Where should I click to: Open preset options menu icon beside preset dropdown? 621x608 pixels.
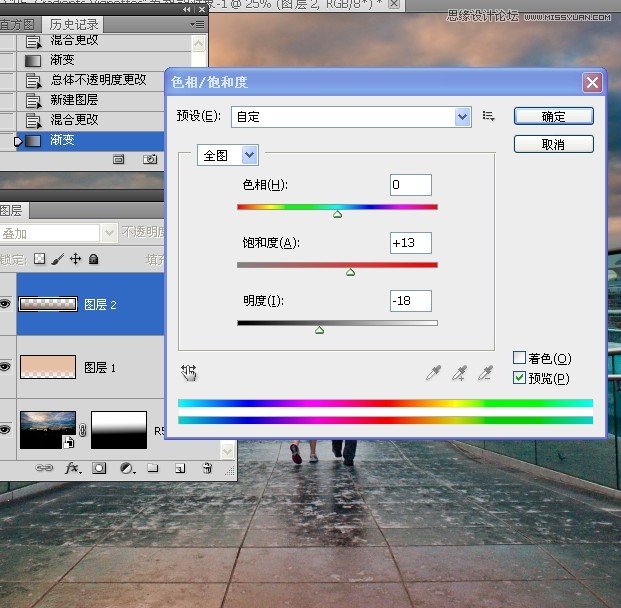pyautogui.click(x=489, y=116)
